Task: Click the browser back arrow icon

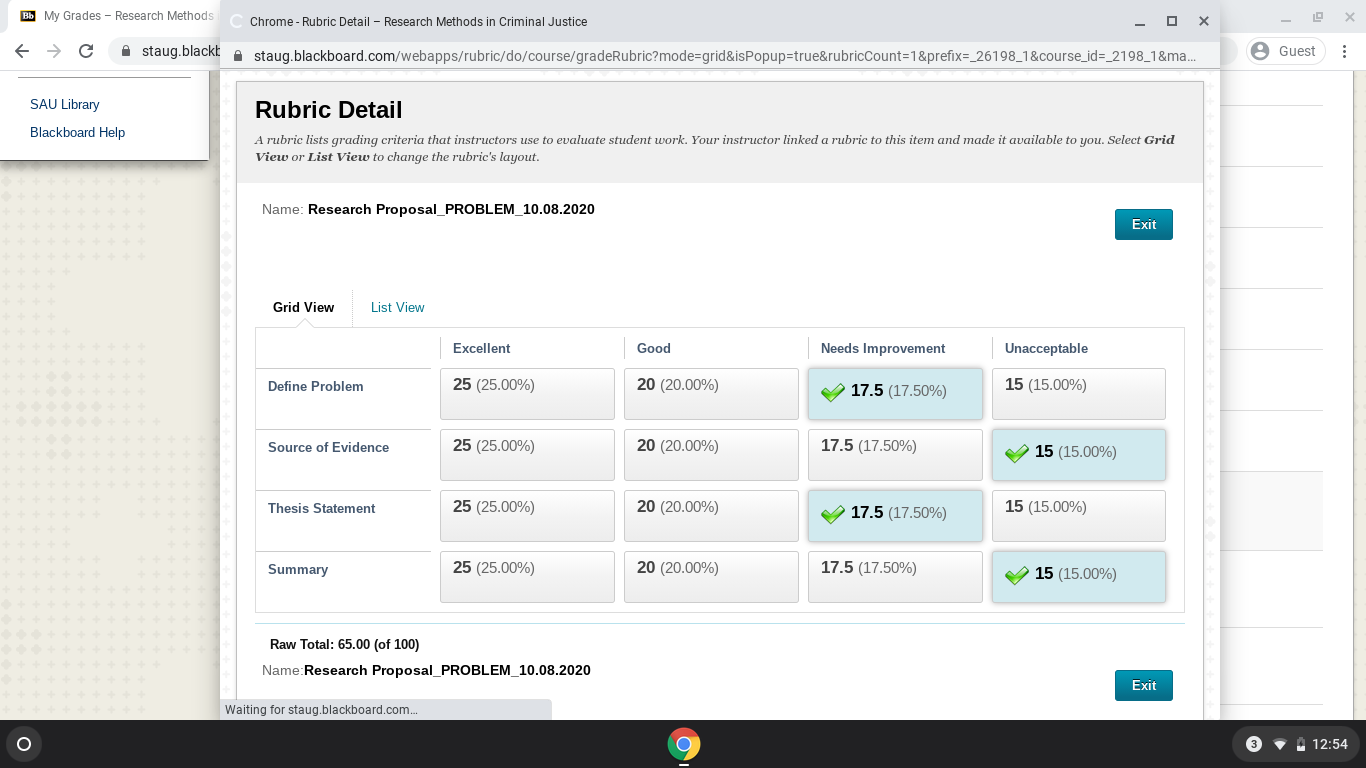Action: click(22, 51)
